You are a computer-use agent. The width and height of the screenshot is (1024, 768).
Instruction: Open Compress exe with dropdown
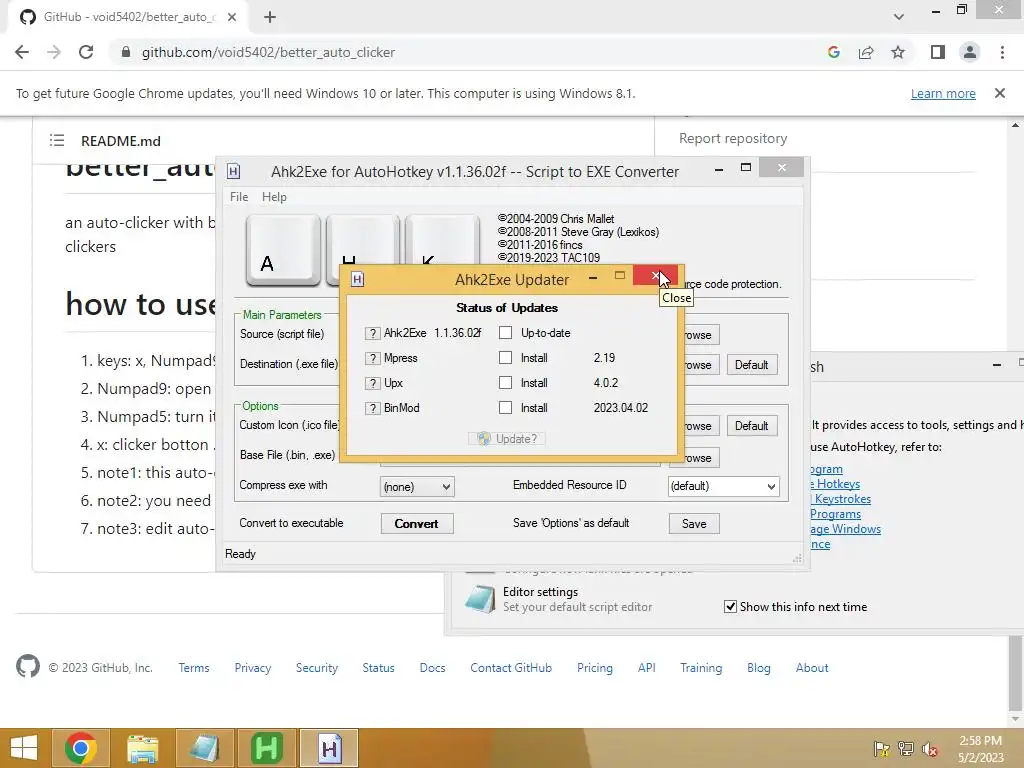417,487
